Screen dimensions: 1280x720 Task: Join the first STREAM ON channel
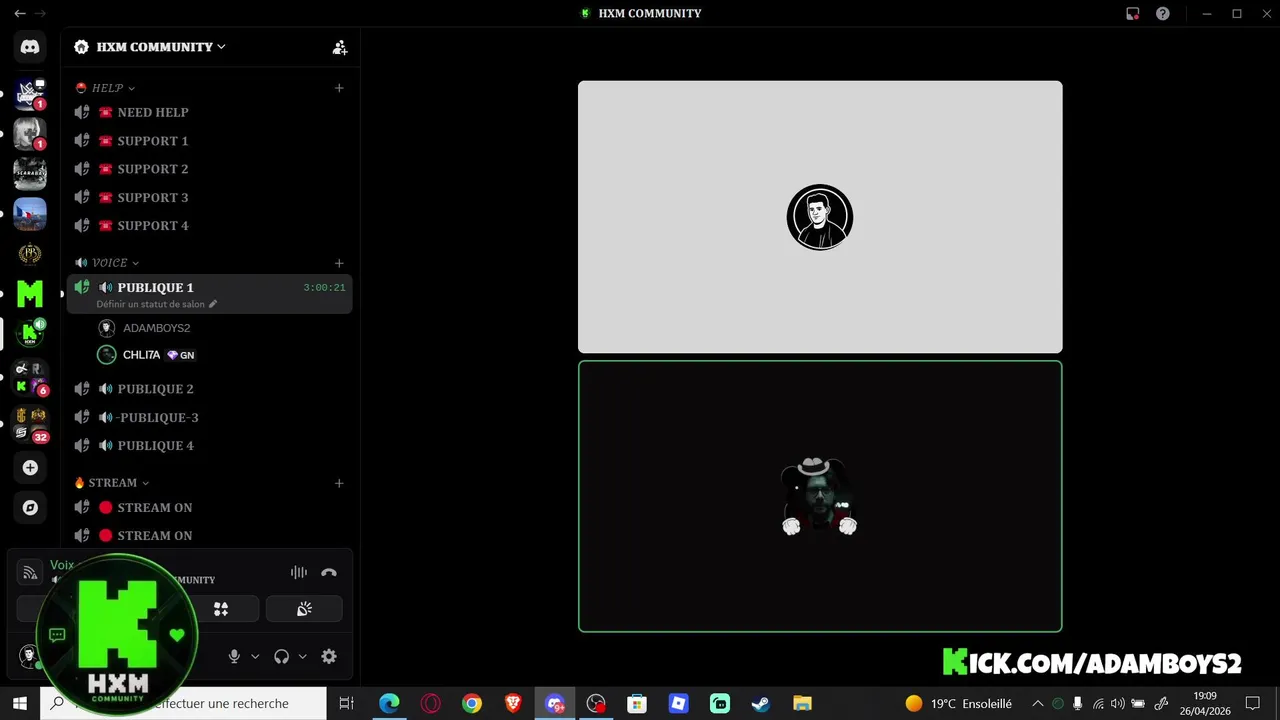coord(210,507)
